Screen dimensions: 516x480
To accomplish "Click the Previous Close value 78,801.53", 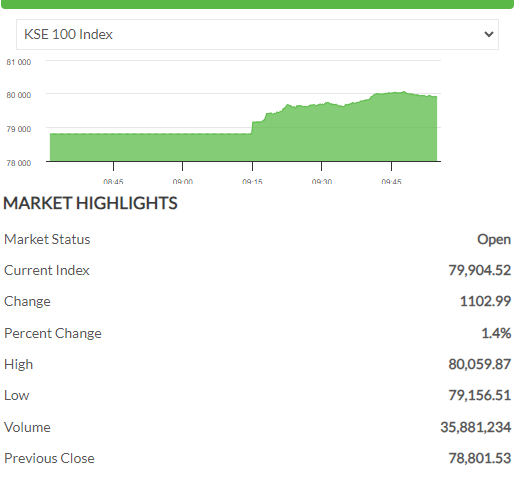I will point(479,458).
